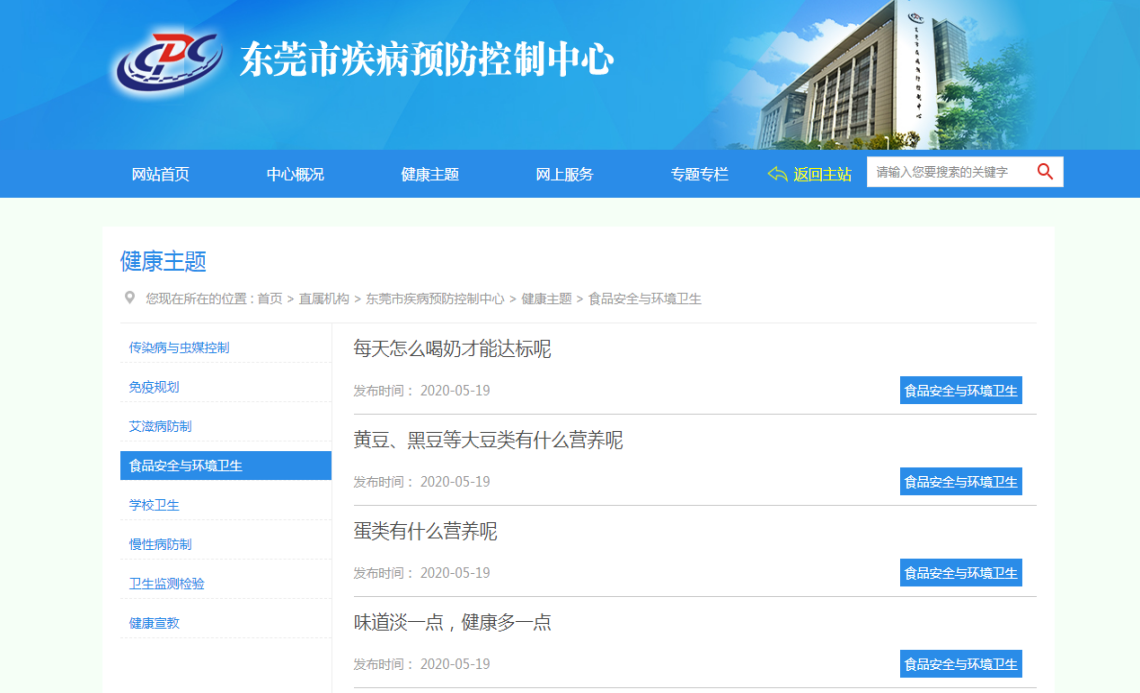The width and height of the screenshot is (1140, 693).
Task: Click 食品安全与环境卫生 tag beside the soybean article
Action: (960, 482)
